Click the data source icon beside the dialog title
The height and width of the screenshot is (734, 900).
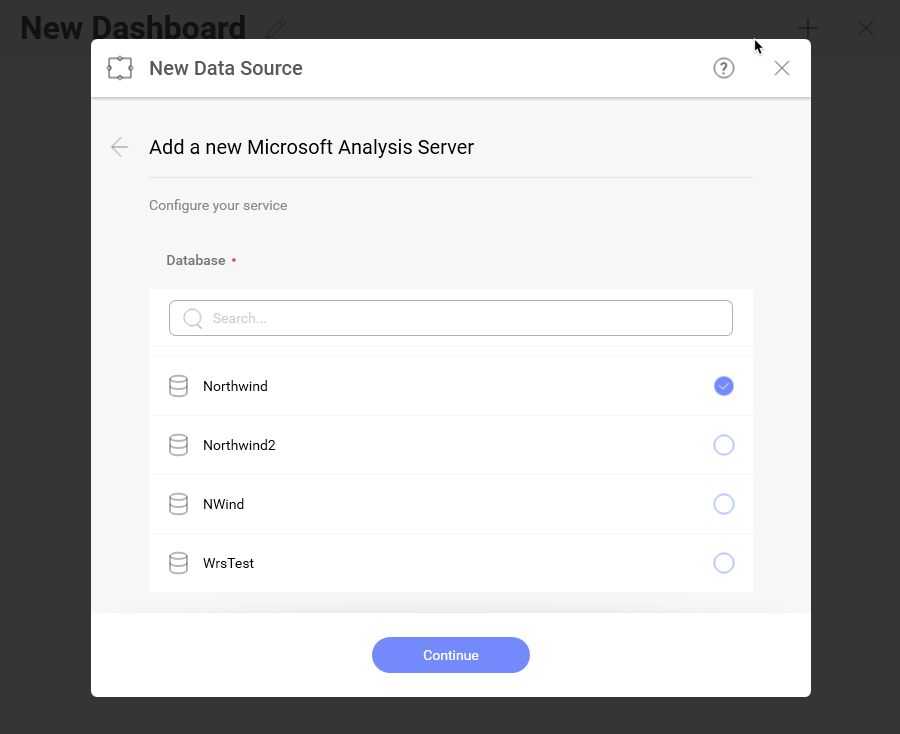(x=120, y=68)
